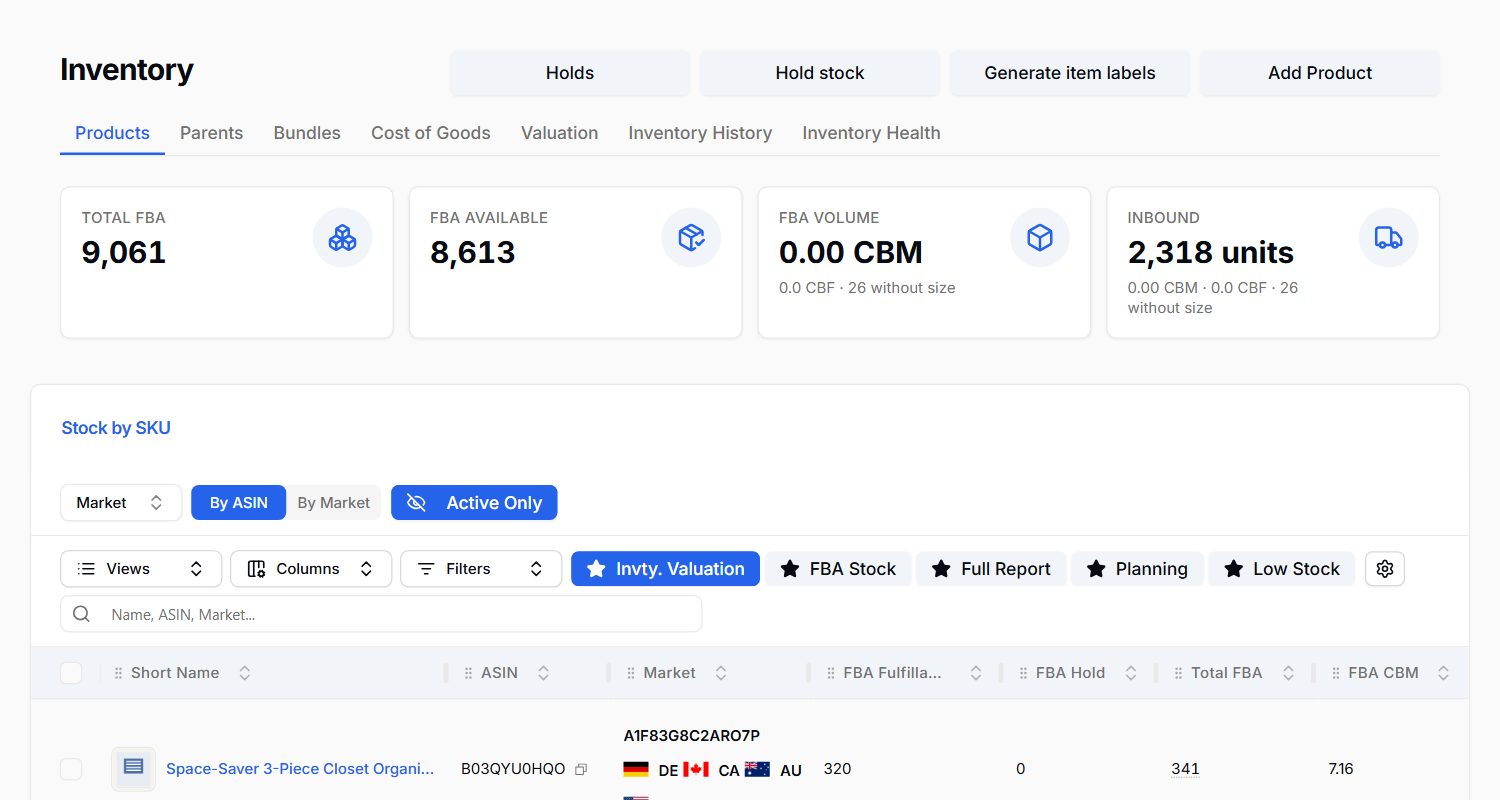
Task: Click the Hold stock button
Action: 820,73
